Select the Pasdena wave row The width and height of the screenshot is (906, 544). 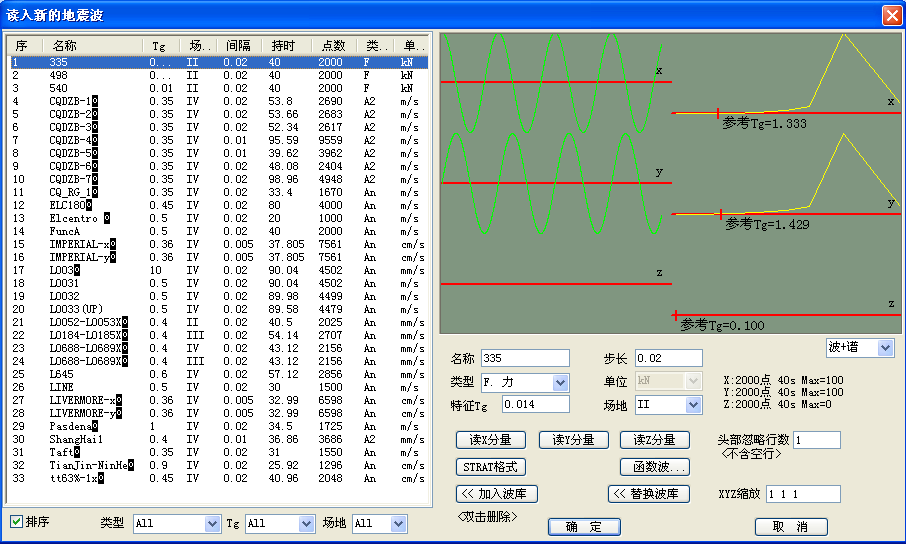point(219,426)
